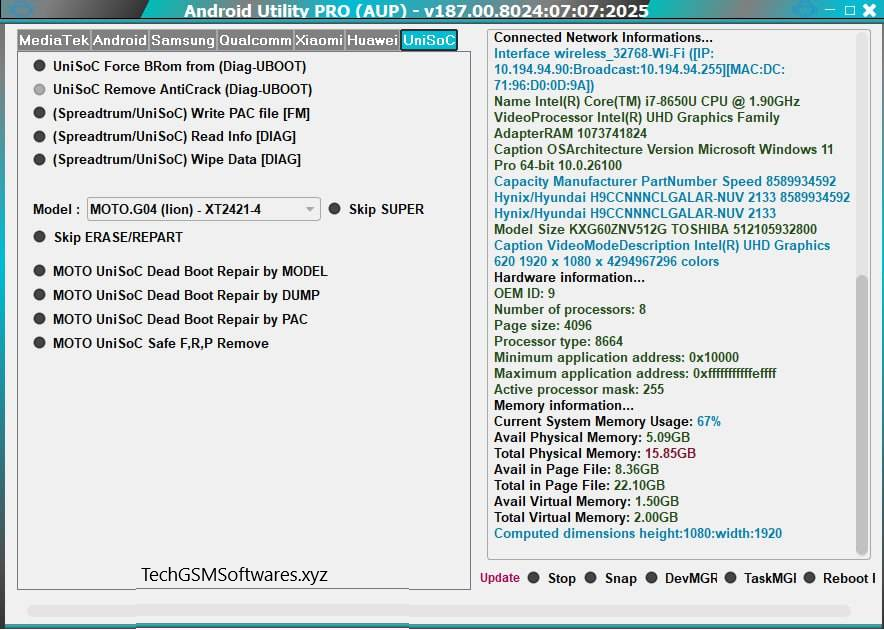Click the 'OEM ID: 9' log line
The image size is (884, 630).
pyautogui.click(x=524, y=293)
